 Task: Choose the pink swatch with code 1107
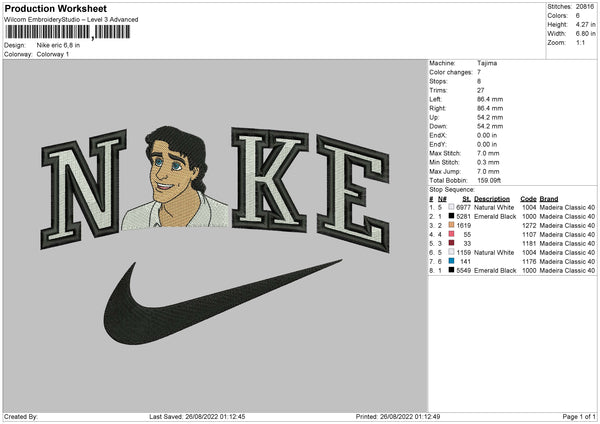[451, 234]
